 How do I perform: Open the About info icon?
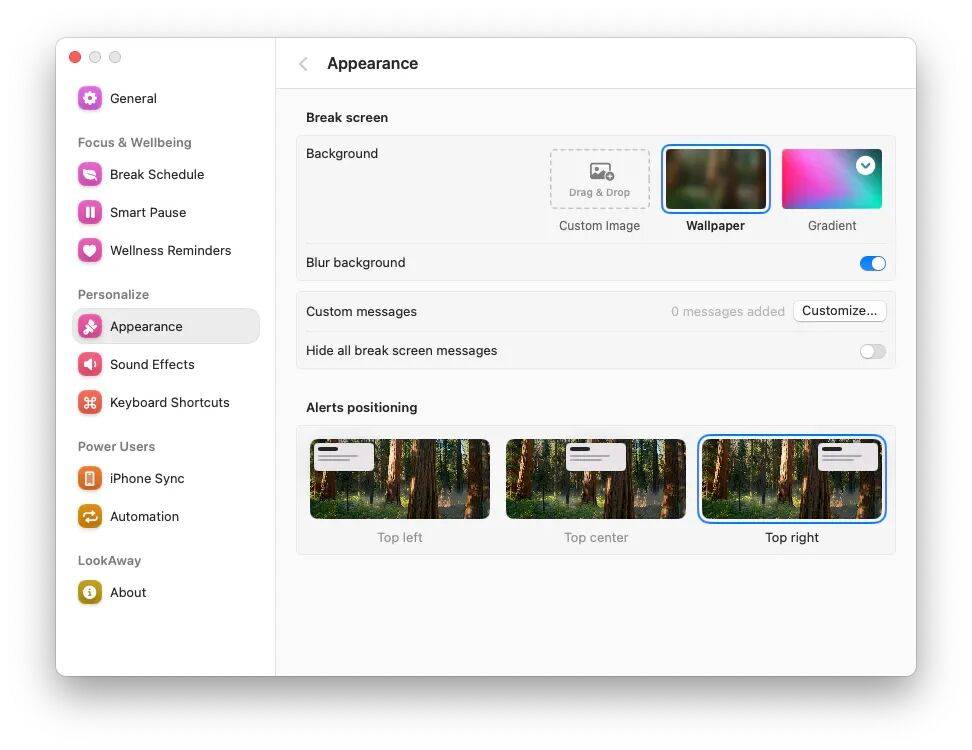pos(90,592)
